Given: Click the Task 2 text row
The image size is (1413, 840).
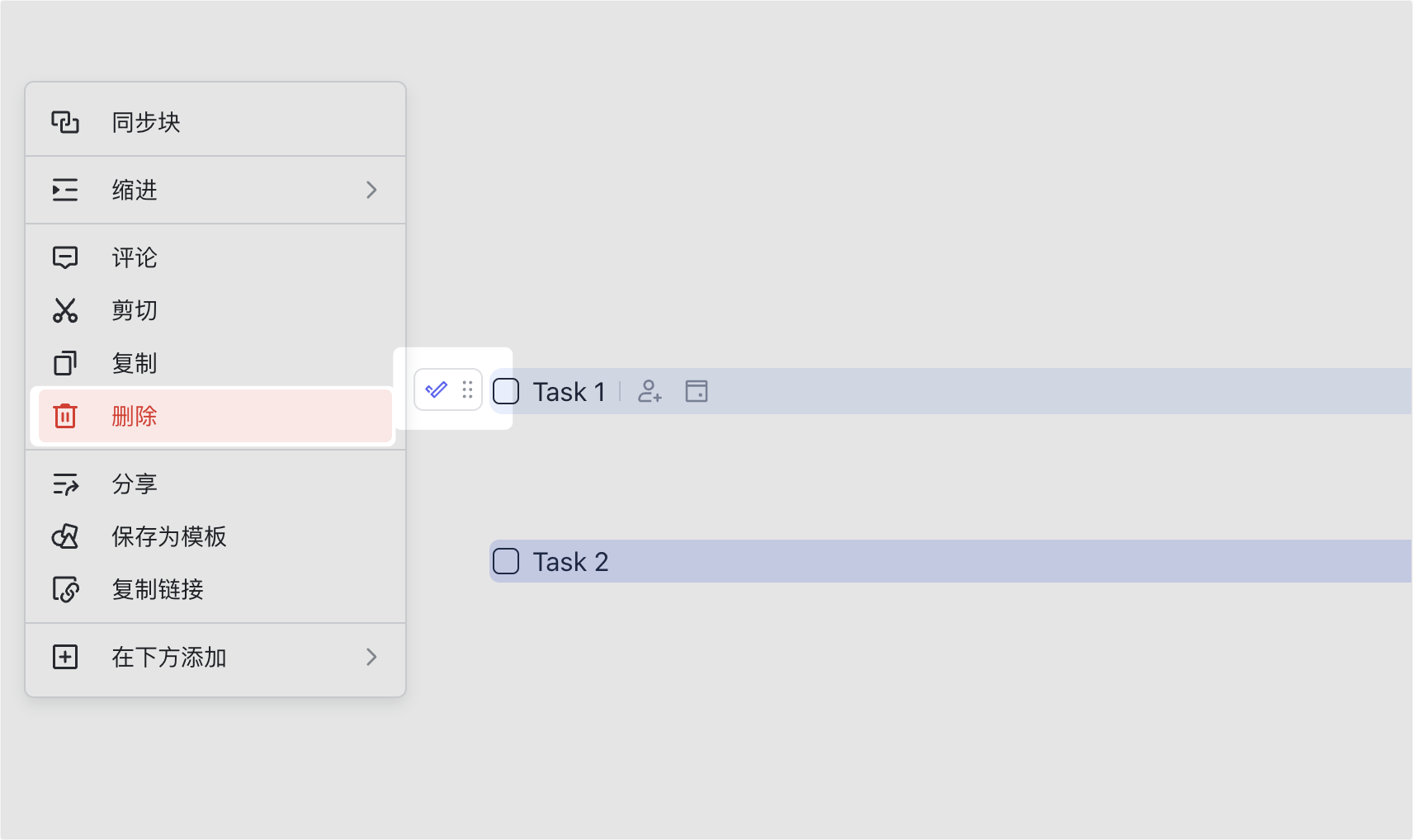Looking at the screenshot, I should pos(950,561).
